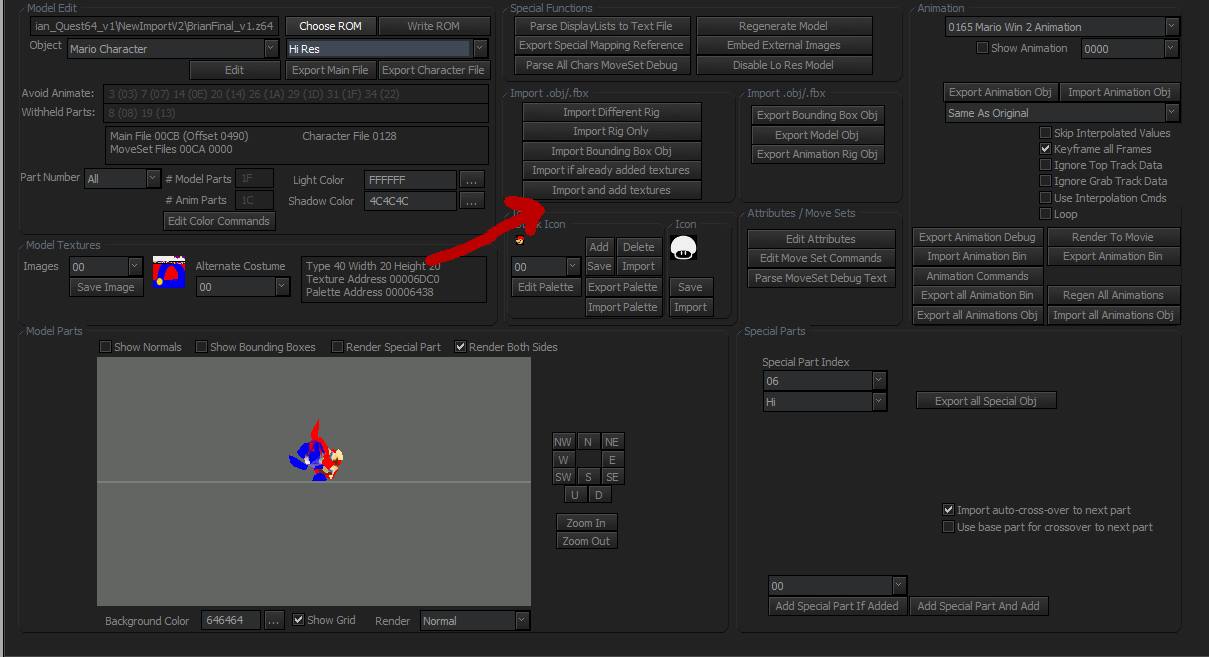Enable Use base part for crossover

949,527
